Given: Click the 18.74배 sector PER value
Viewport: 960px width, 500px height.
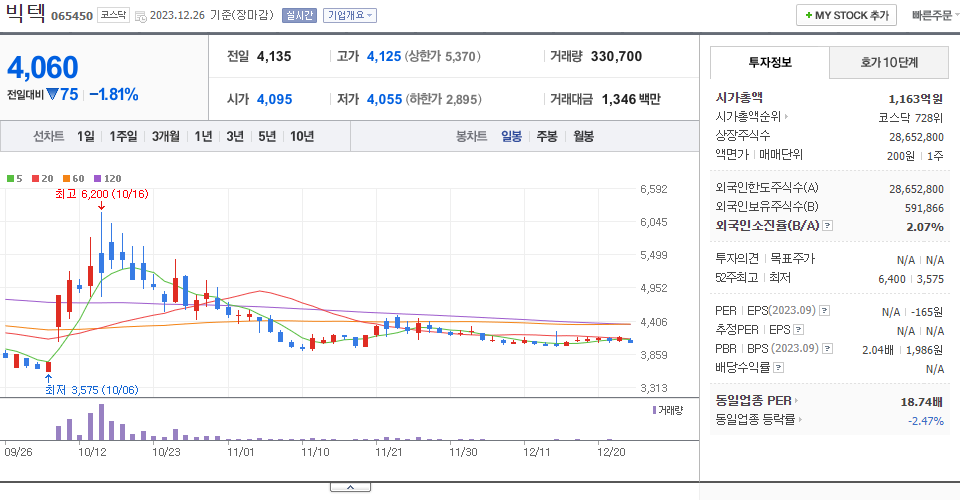Looking at the screenshot, I should pos(921,402).
